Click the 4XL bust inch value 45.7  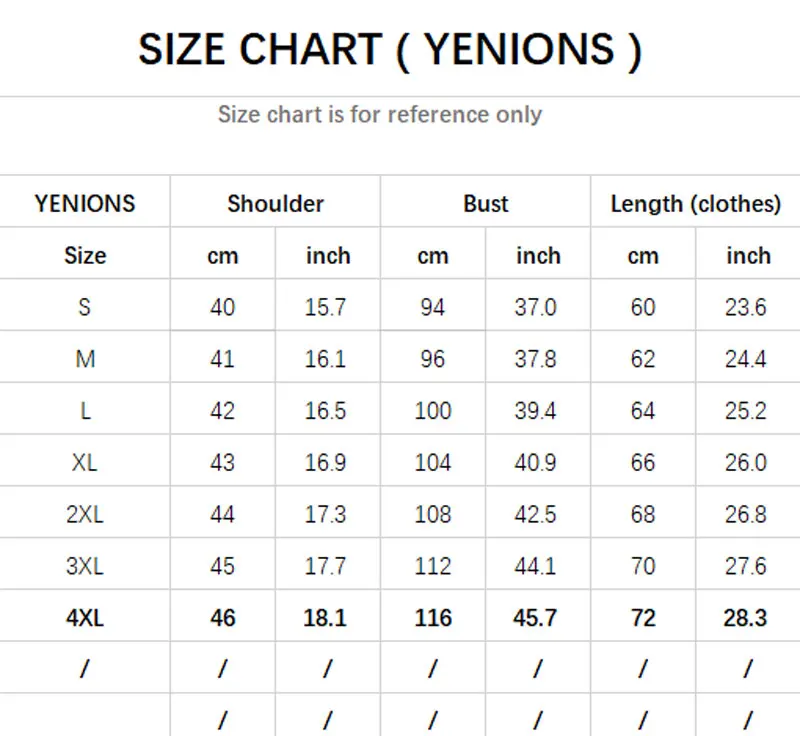point(535,618)
